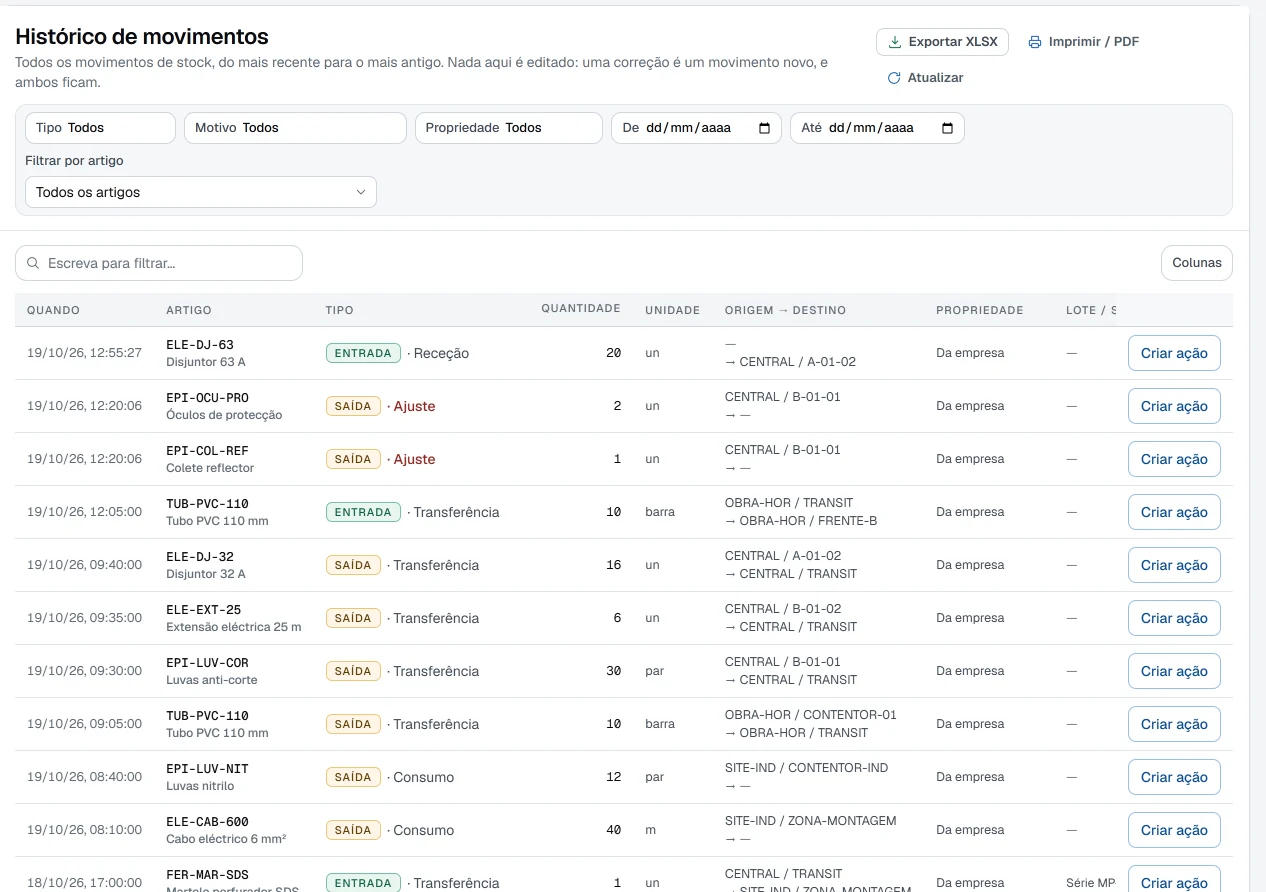Click Criar ação for FER-MAR-SDS row
Viewport: 1266px width, 892px height.
pos(1174,879)
